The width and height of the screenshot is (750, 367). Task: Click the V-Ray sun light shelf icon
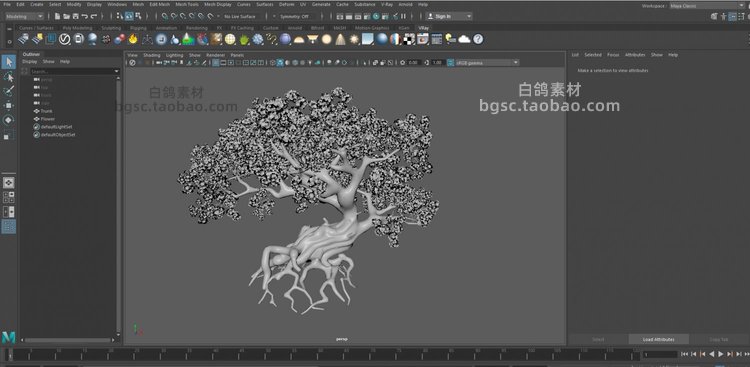point(354,39)
